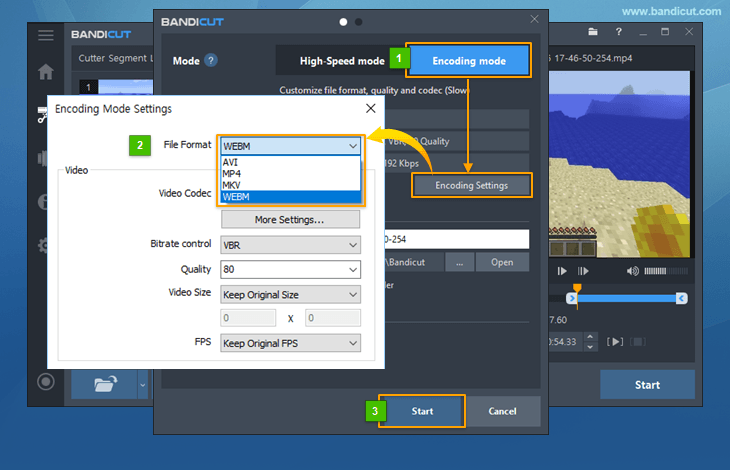Open the hamburger menu in Bandicut main window
This screenshot has width=730, height=470.
pos(46,35)
